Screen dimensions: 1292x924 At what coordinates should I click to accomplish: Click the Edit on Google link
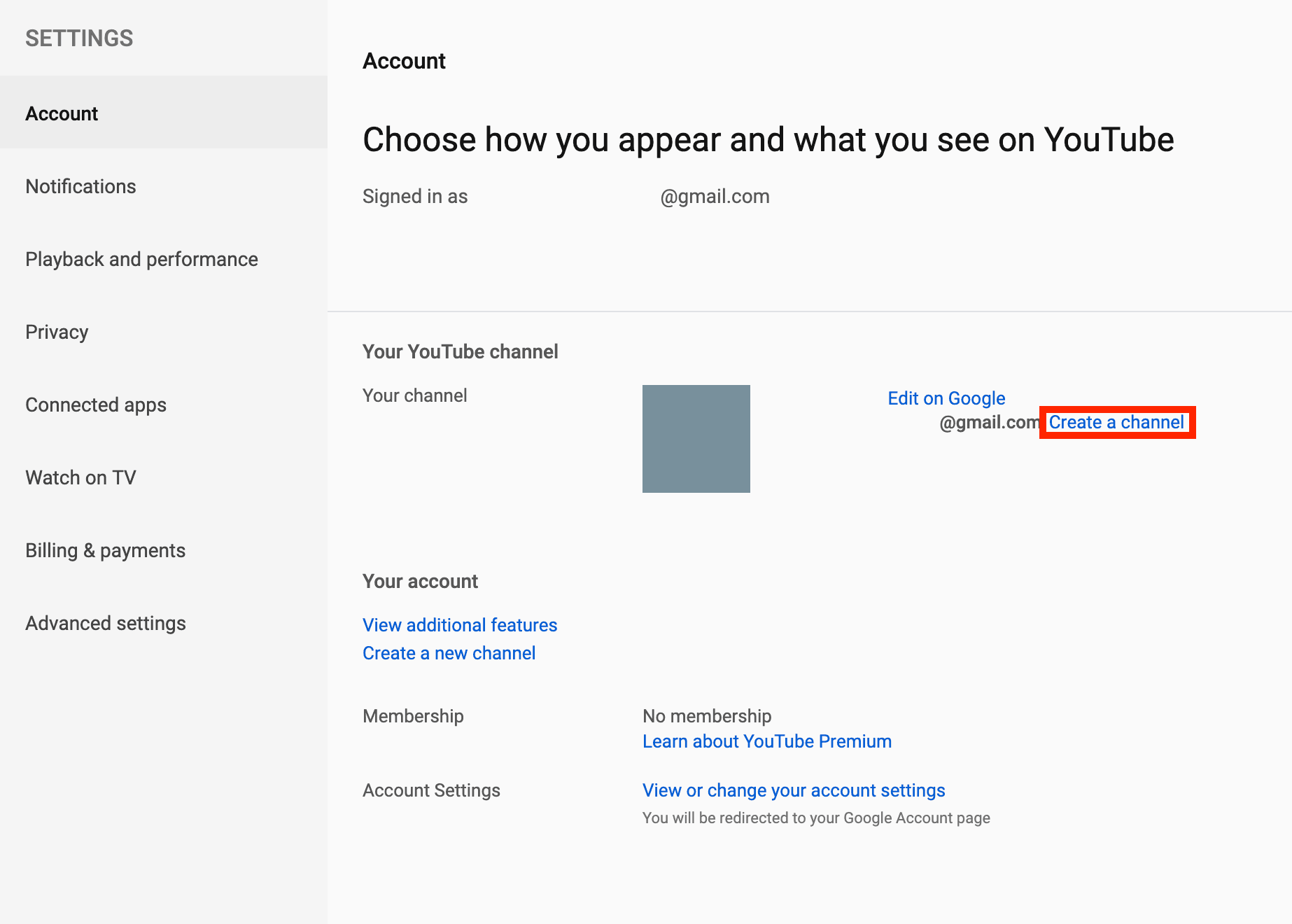pyautogui.click(x=946, y=398)
